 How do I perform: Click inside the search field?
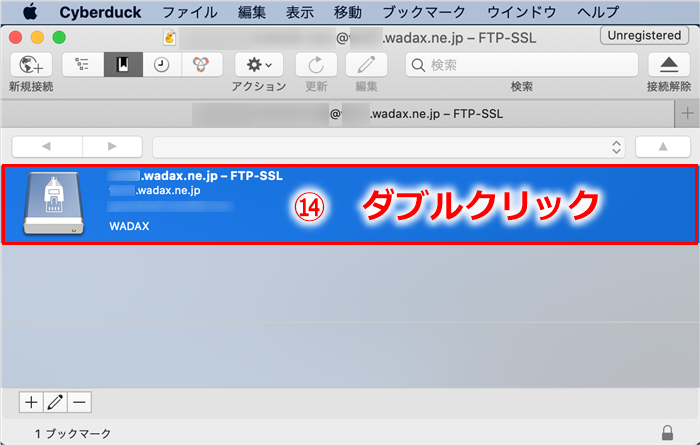521,65
